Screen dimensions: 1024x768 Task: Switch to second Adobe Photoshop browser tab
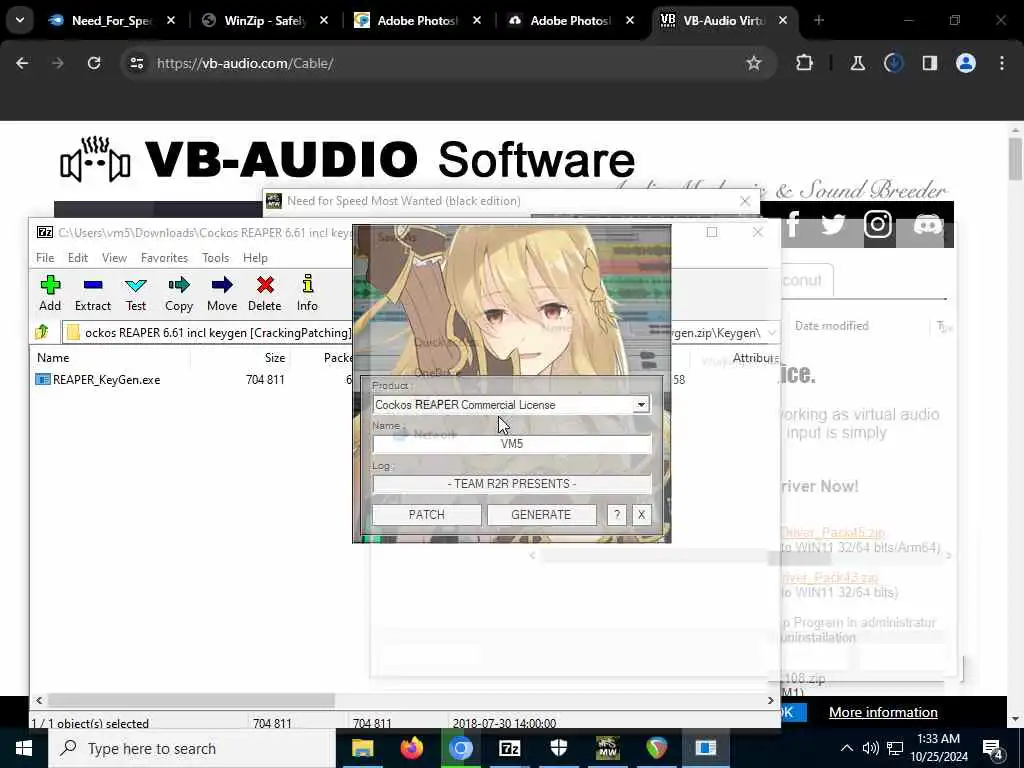pyautogui.click(x=571, y=20)
